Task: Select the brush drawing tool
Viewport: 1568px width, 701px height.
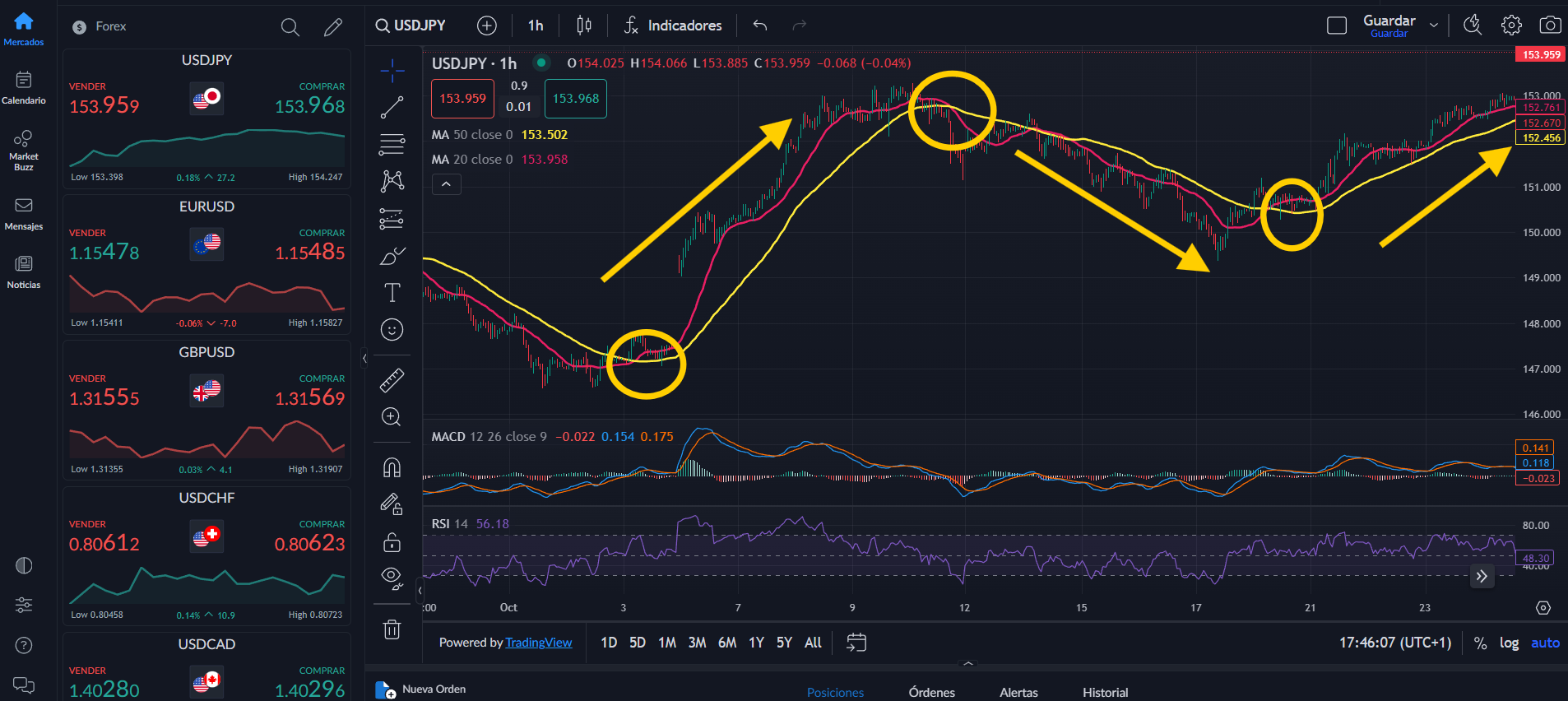Action: coord(392,256)
